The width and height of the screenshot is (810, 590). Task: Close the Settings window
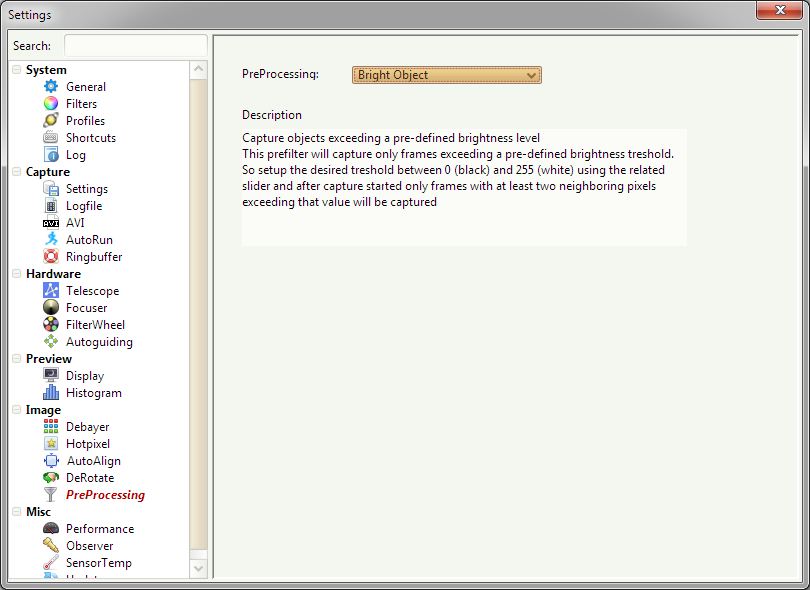[x=780, y=10]
